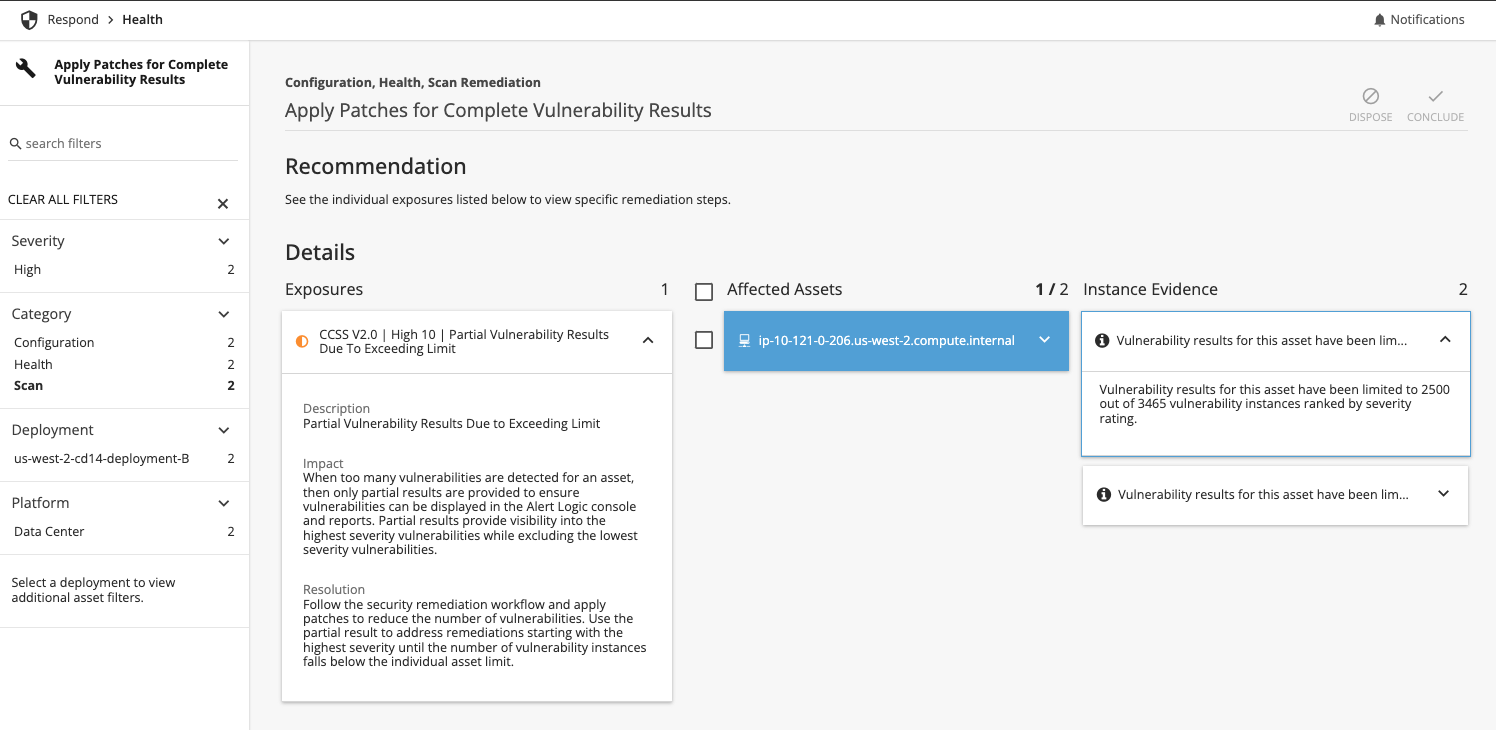
Task: Click the info icon on second evidence card
Action: (x=1104, y=495)
